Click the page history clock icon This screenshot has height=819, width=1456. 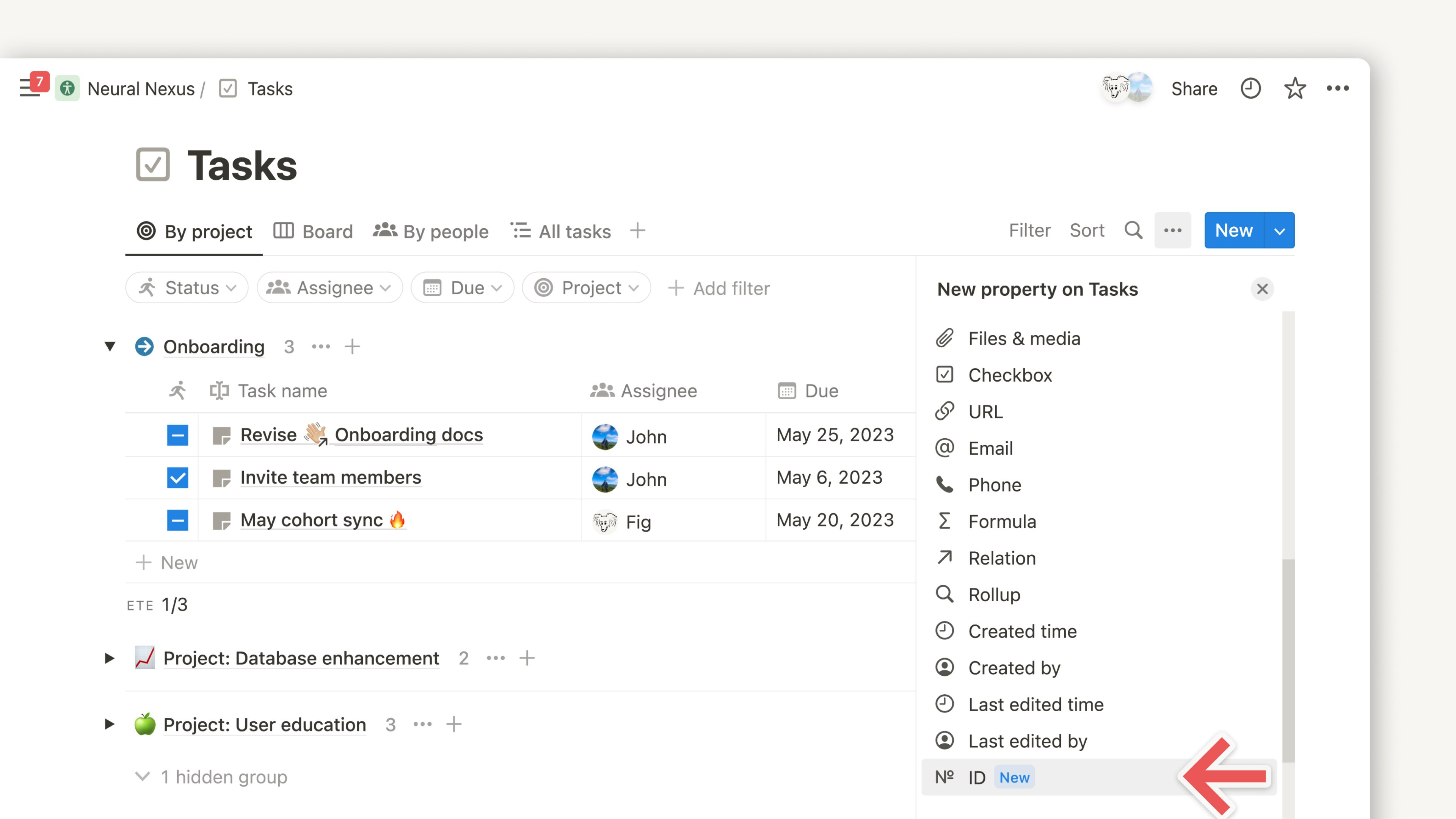1250,89
